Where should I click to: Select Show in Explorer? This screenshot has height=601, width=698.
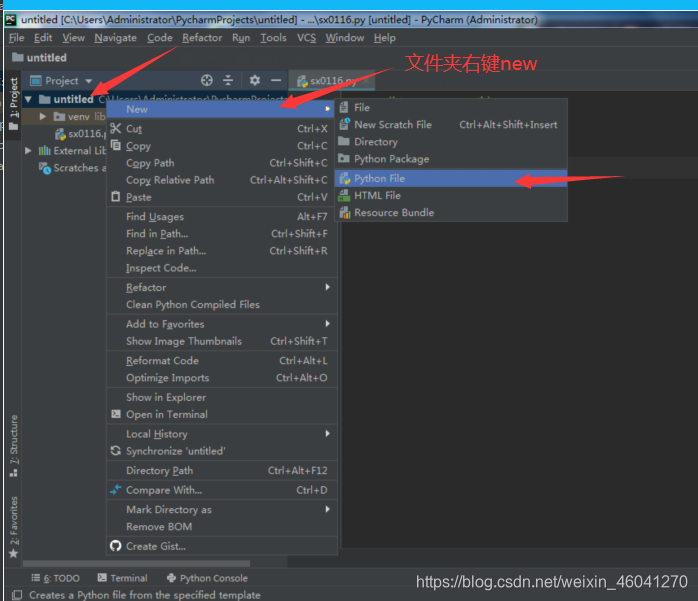tap(221, 397)
